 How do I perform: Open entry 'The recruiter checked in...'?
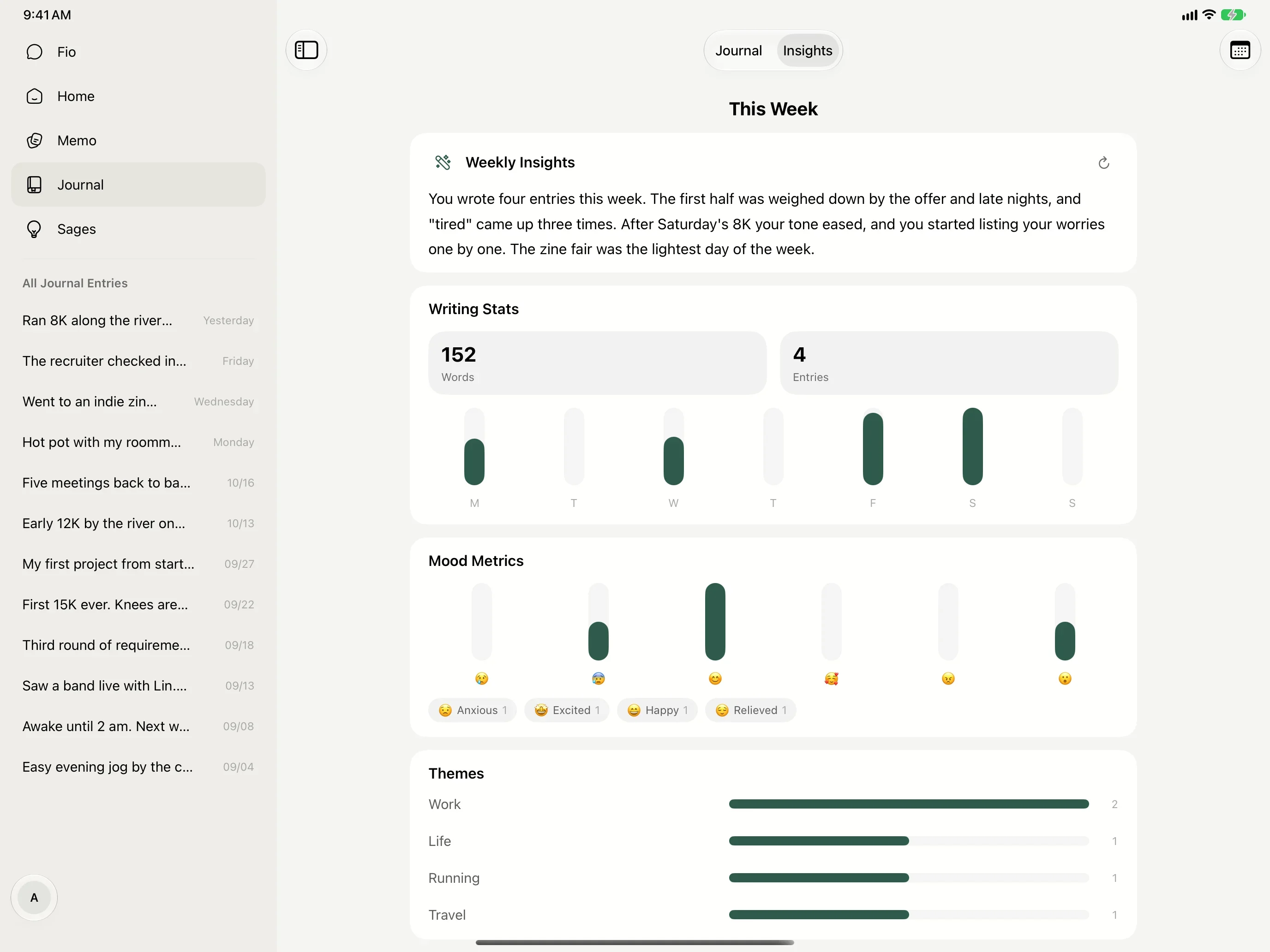click(x=138, y=361)
